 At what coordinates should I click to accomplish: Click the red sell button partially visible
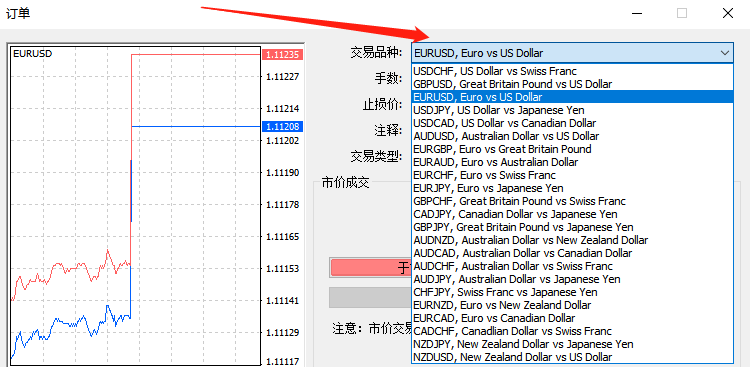(371, 268)
